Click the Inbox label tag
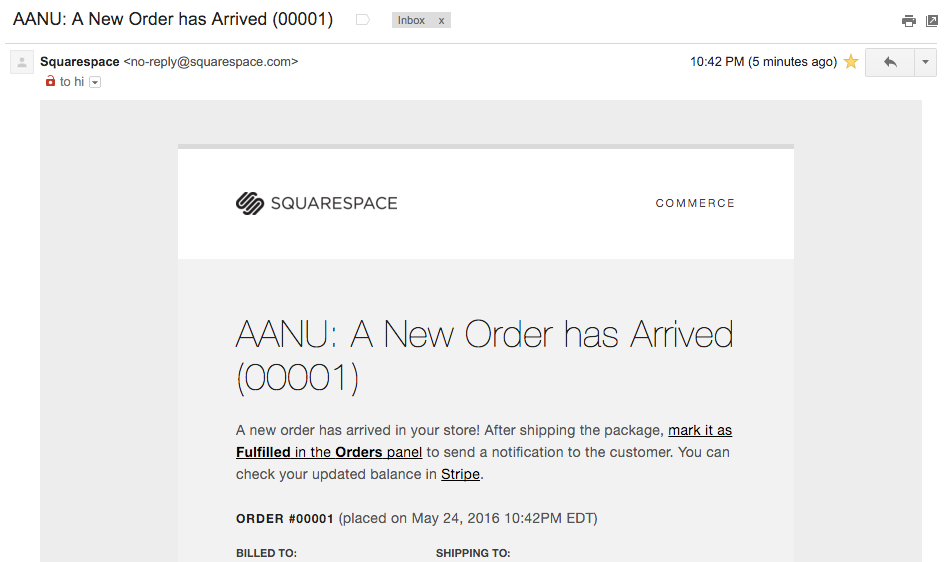The height and width of the screenshot is (562, 948). (x=411, y=21)
